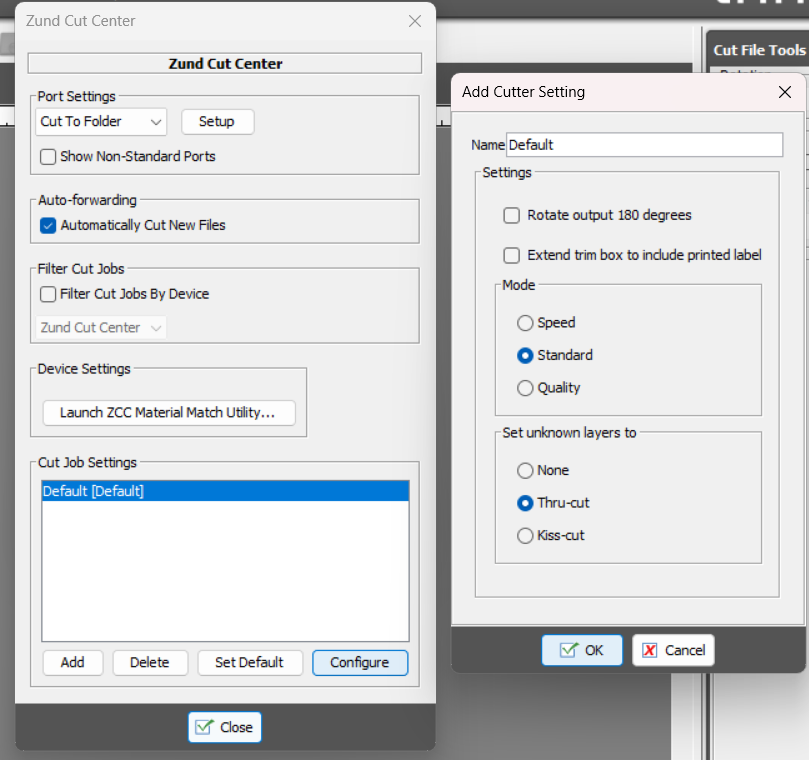Set unknown layers to Thru-cut
This screenshot has height=760, width=809.
pos(525,503)
